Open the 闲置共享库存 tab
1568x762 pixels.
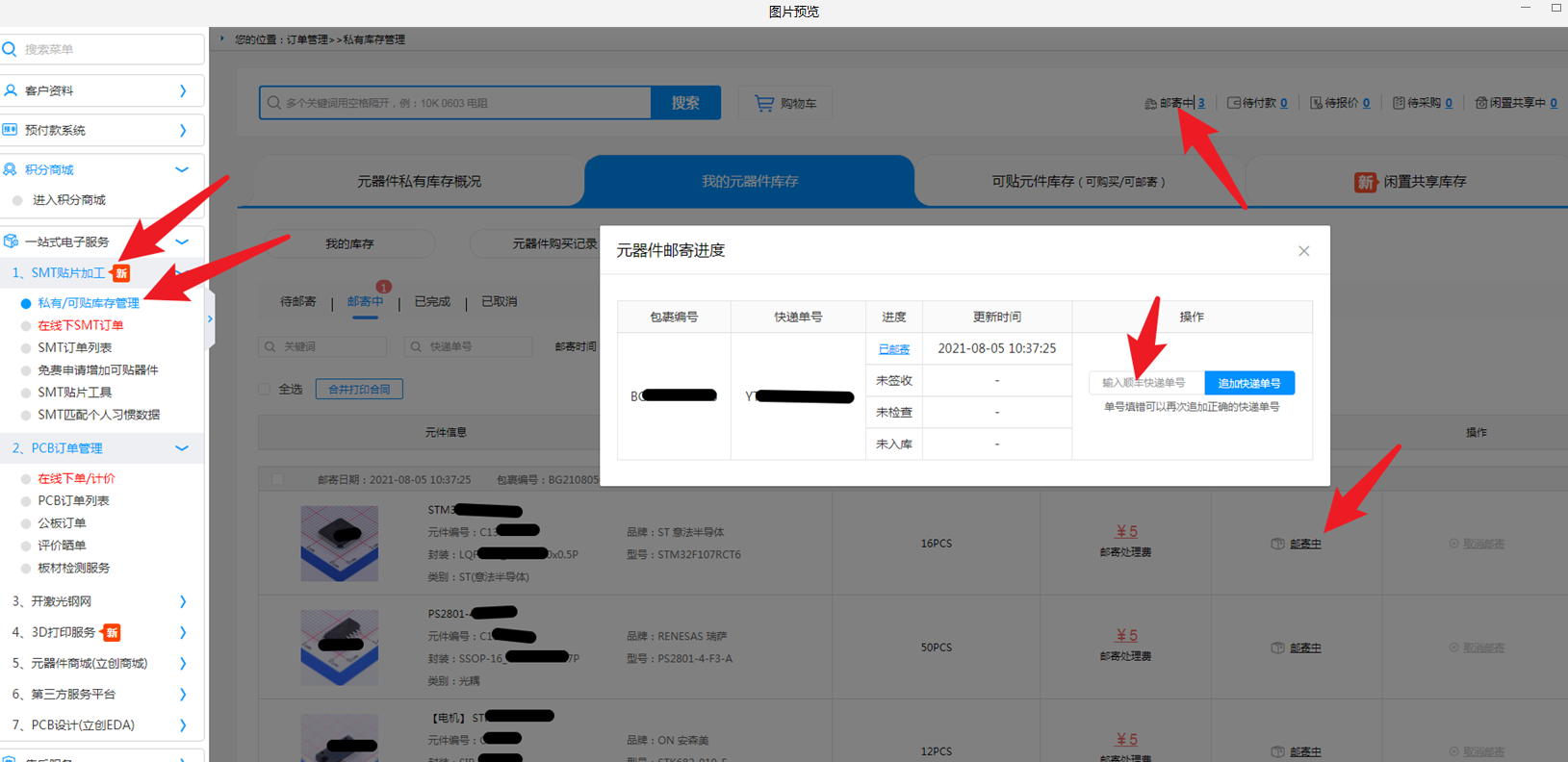[1411, 181]
